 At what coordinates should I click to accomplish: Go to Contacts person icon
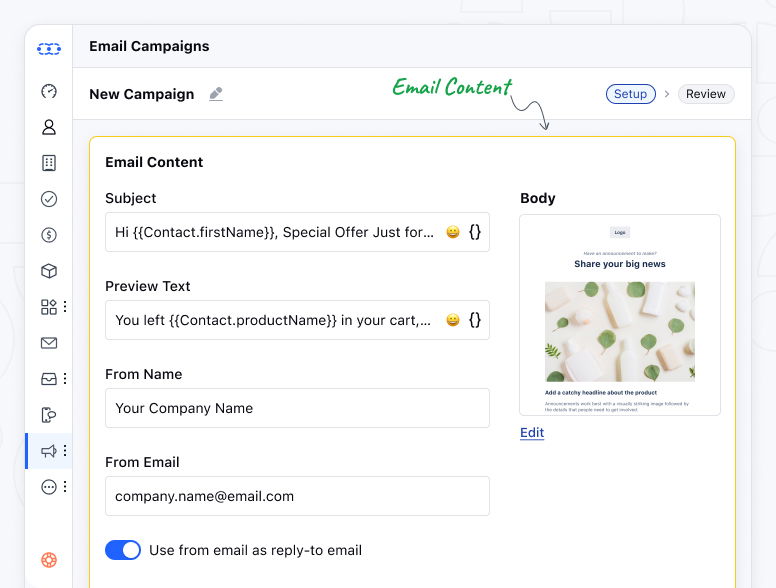(x=49, y=127)
